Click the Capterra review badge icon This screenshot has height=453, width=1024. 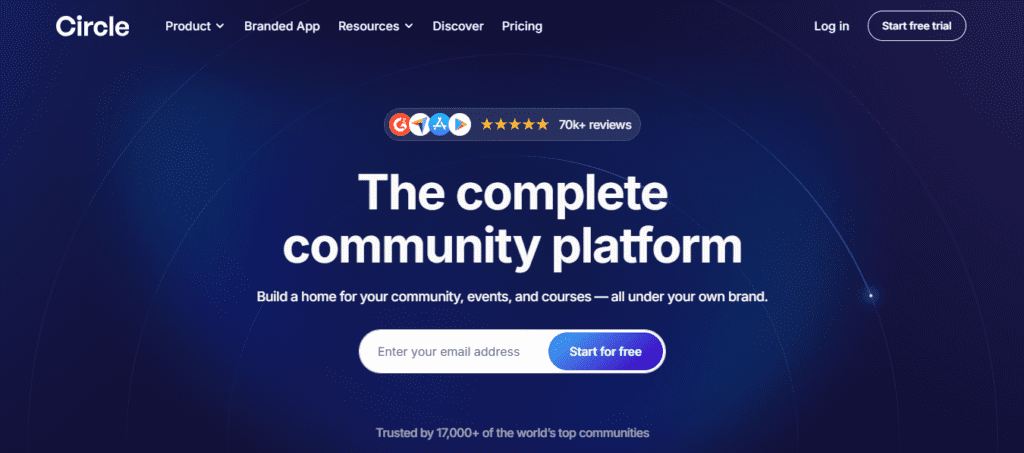pos(420,124)
